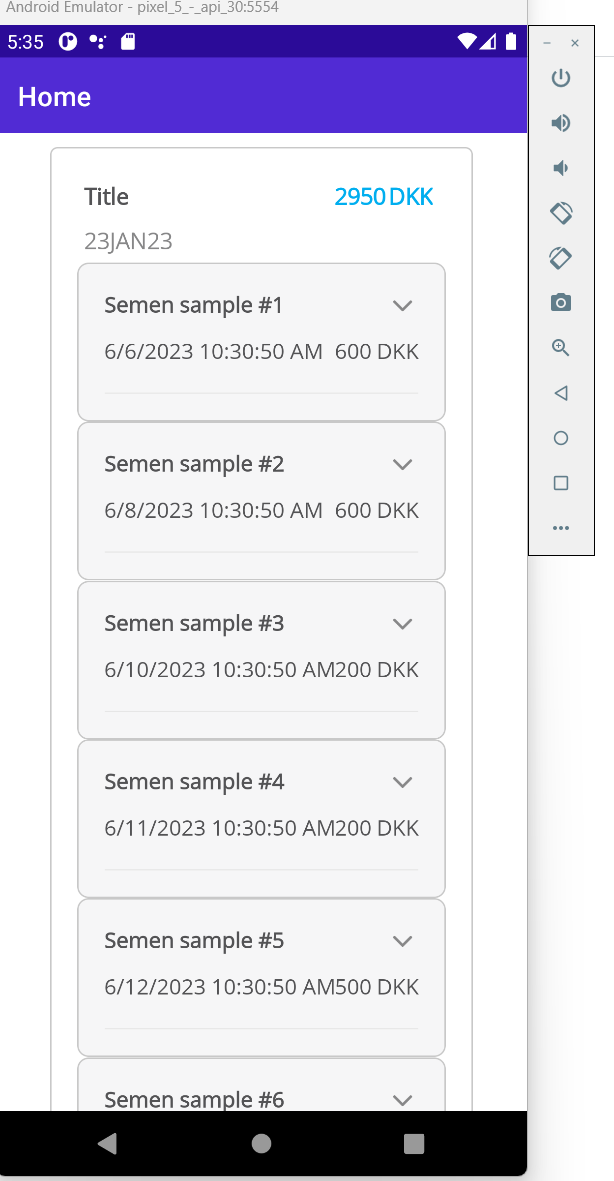Expand Semen sample #1 details
Screen dimensions: 614x1181
click(x=402, y=305)
